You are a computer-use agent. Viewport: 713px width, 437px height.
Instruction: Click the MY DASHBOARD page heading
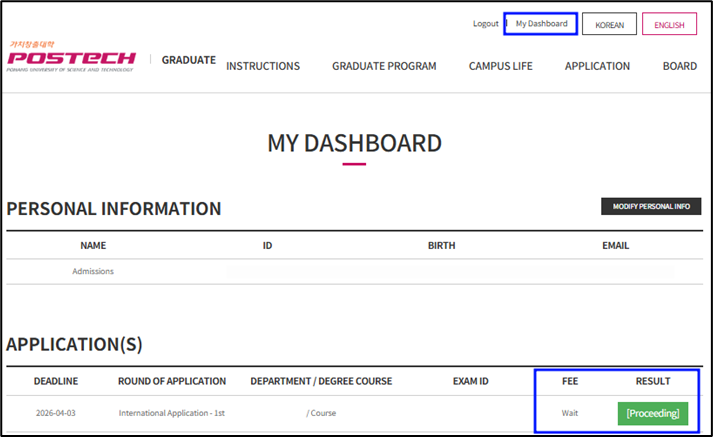click(x=354, y=143)
